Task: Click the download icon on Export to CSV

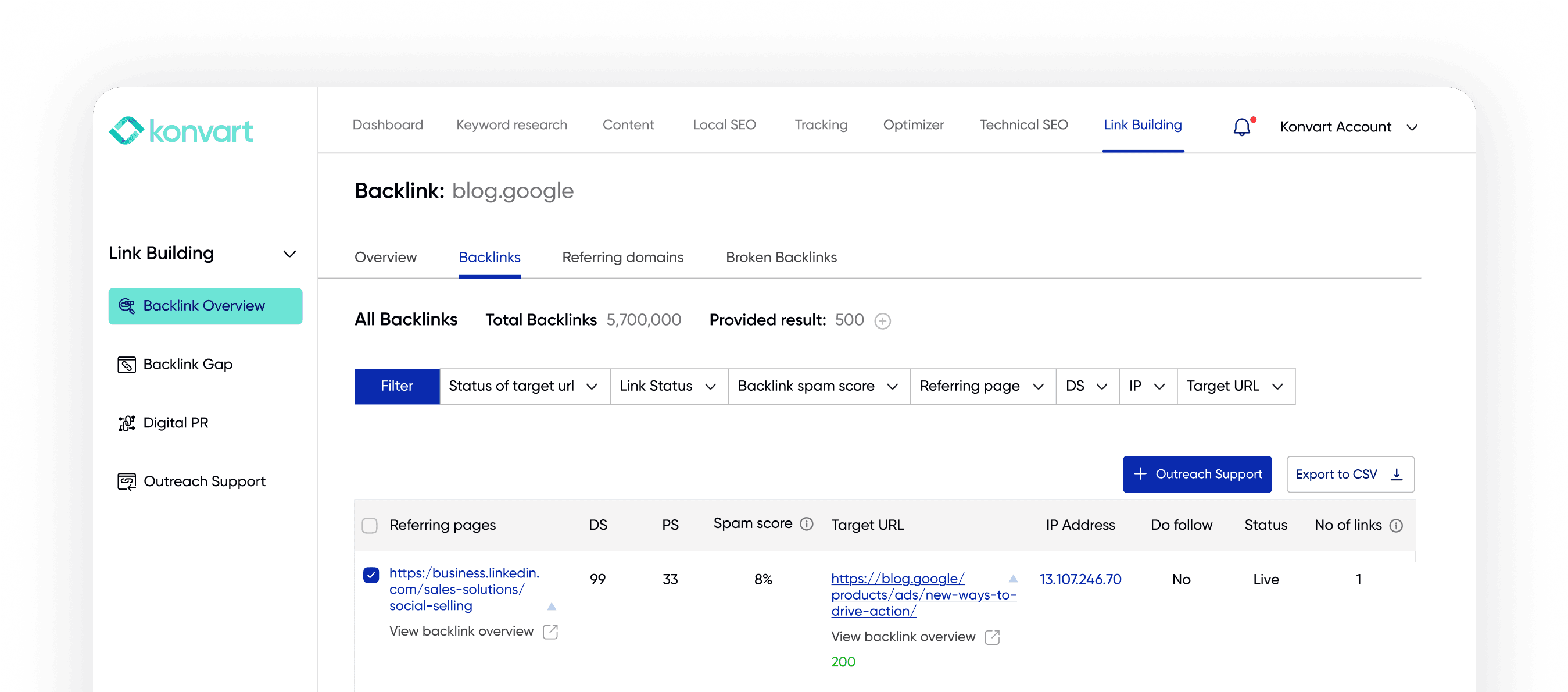Action: tap(1395, 473)
